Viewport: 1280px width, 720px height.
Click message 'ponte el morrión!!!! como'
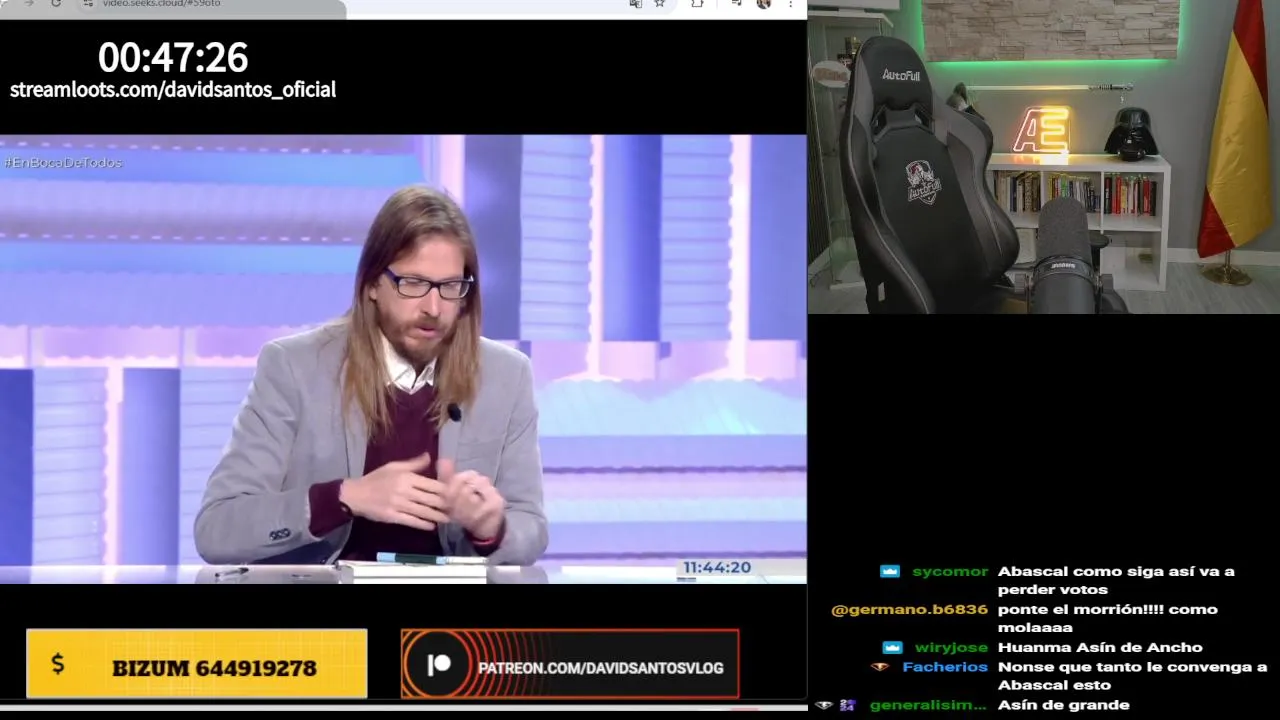tap(1108, 609)
